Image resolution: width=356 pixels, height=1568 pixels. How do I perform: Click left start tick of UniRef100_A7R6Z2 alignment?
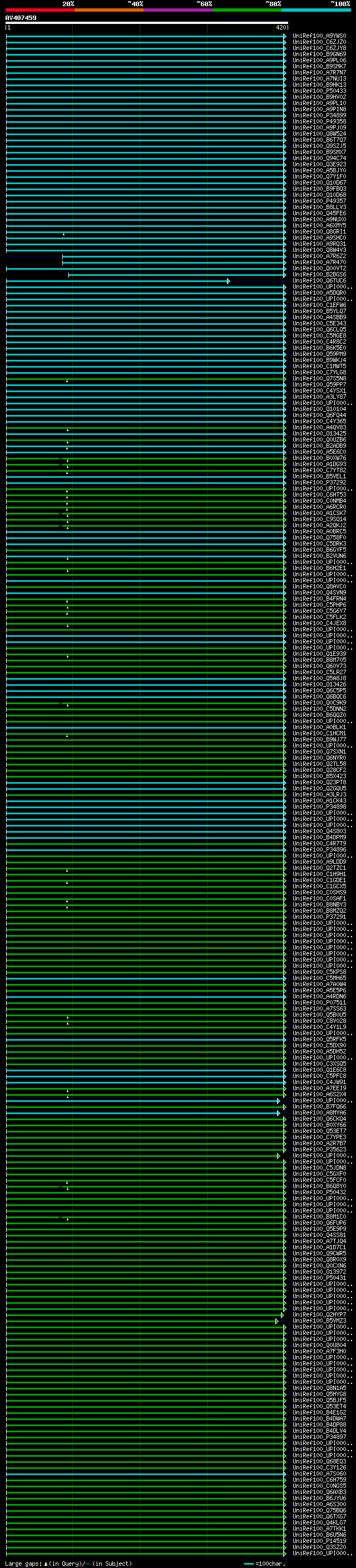point(63,256)
